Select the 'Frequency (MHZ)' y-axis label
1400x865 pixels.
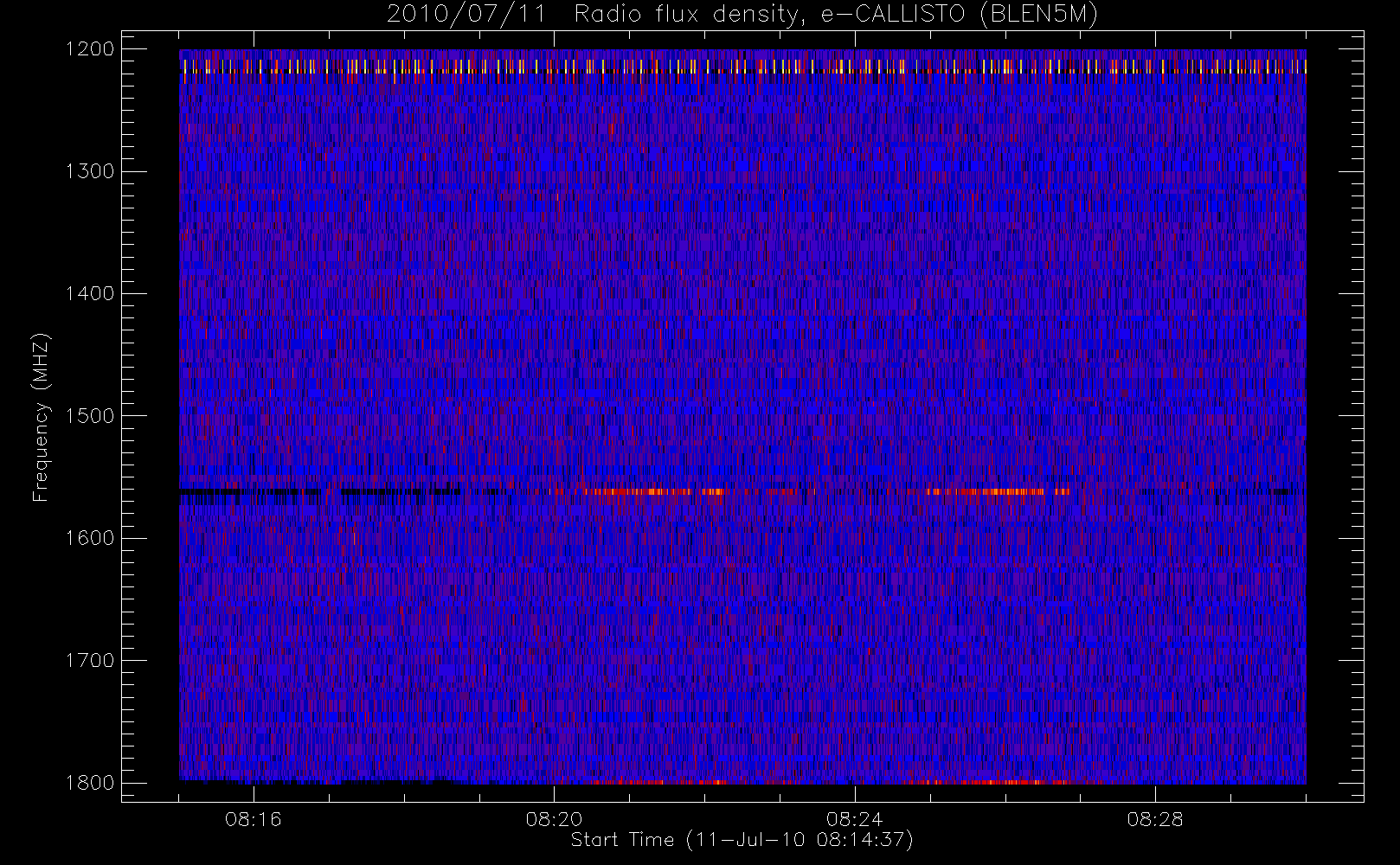tap(40, 417)
